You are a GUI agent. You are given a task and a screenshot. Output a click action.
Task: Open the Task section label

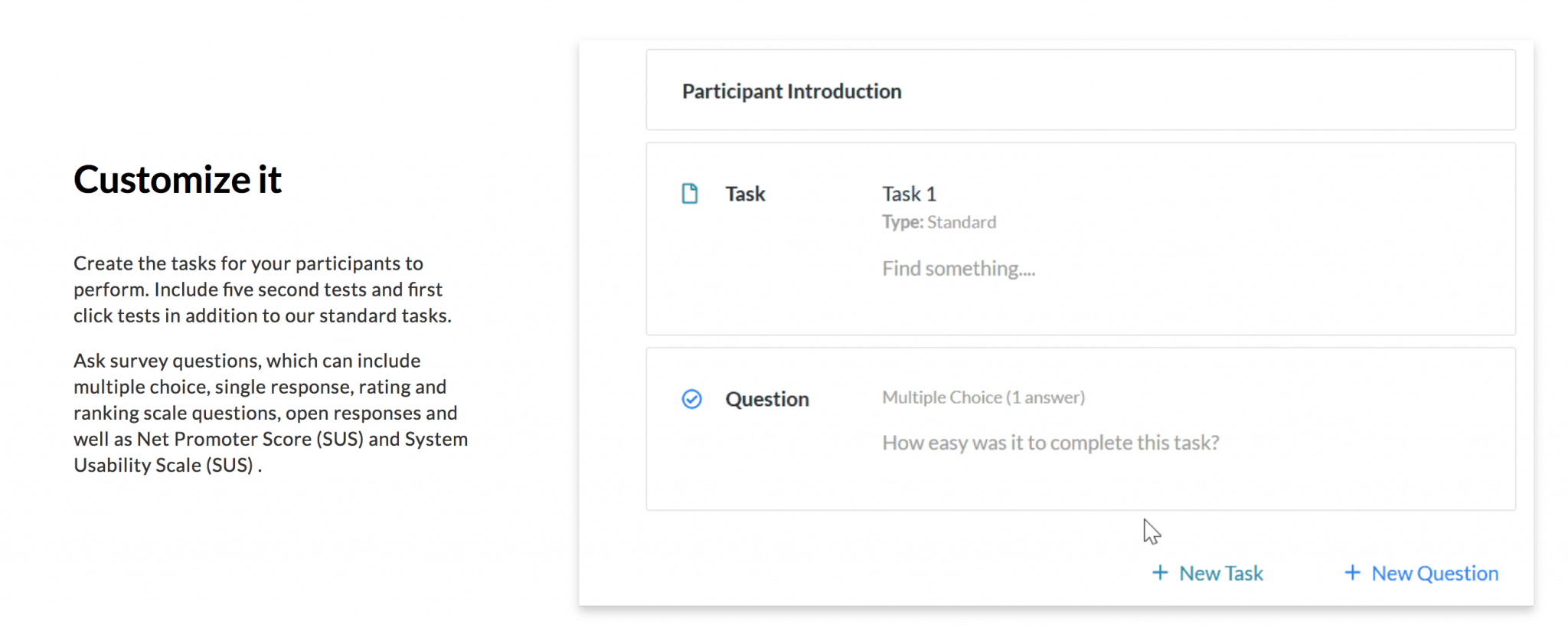point(744,194)
